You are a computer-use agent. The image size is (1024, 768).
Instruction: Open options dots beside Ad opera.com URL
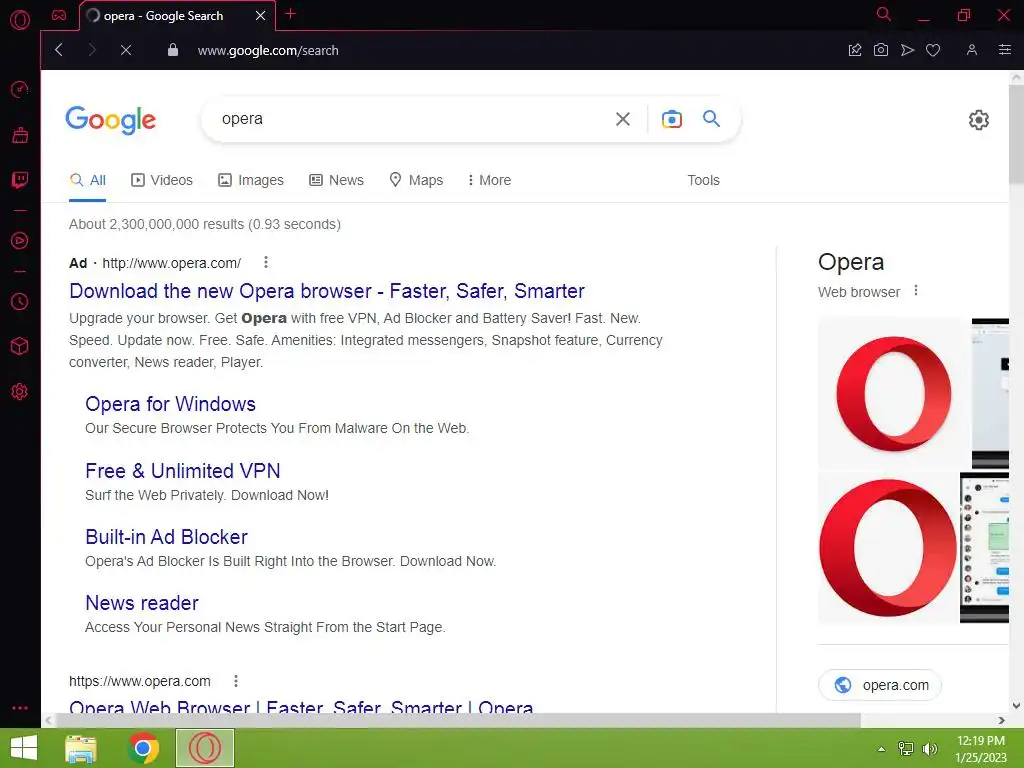pos(265,263)
